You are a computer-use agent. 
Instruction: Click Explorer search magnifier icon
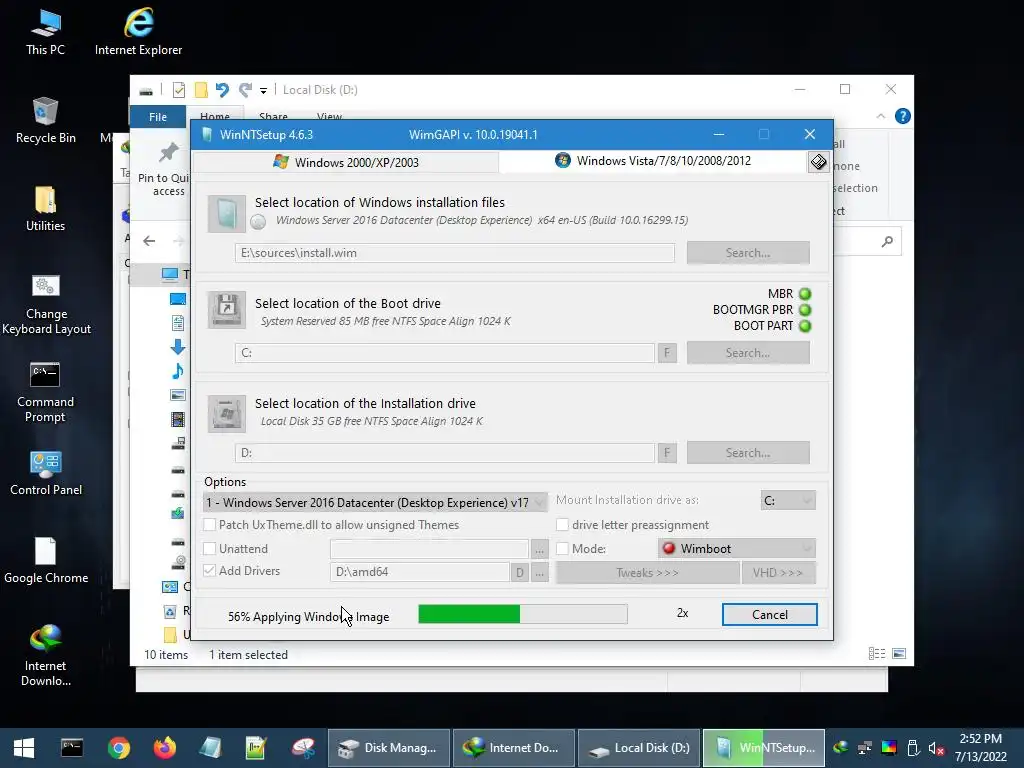click(x=887, y=242)
